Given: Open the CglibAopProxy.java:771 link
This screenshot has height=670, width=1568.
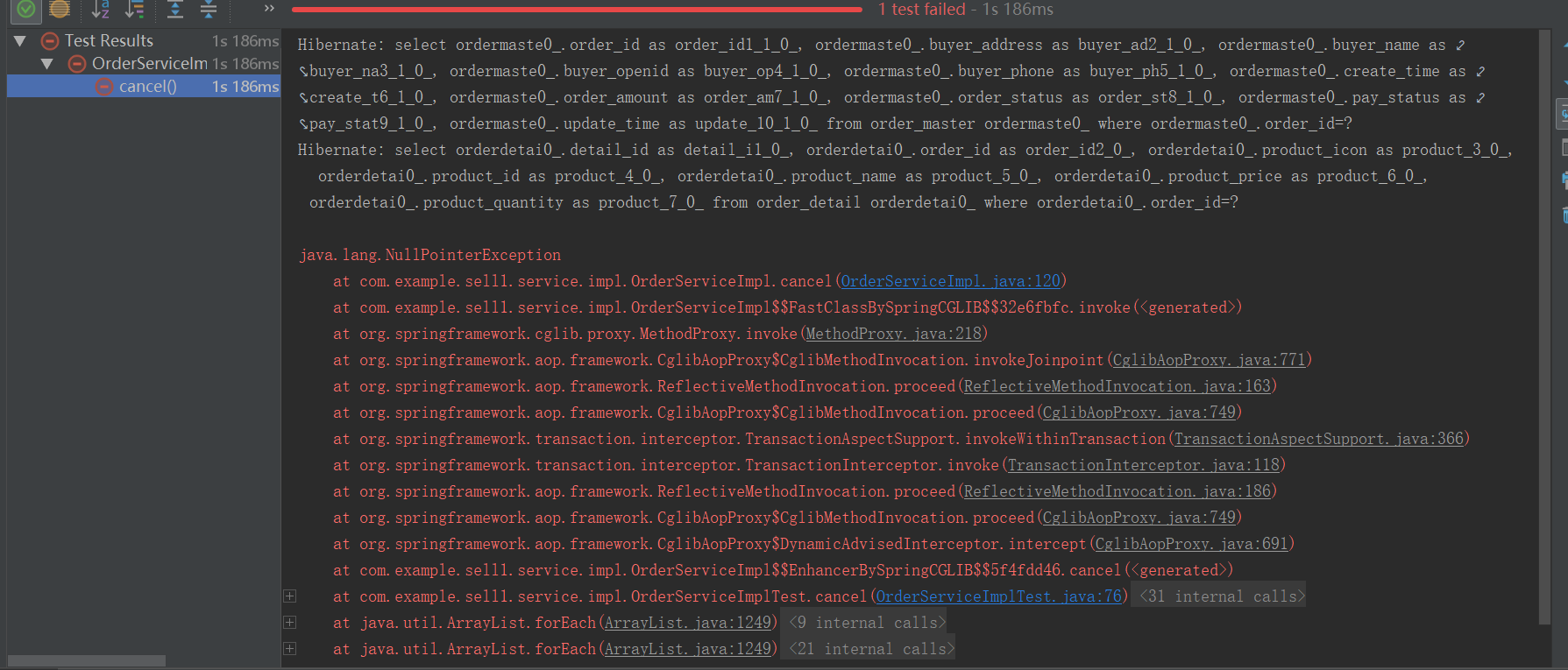Looking at the screenshot, I should [x=1209, y=360].
